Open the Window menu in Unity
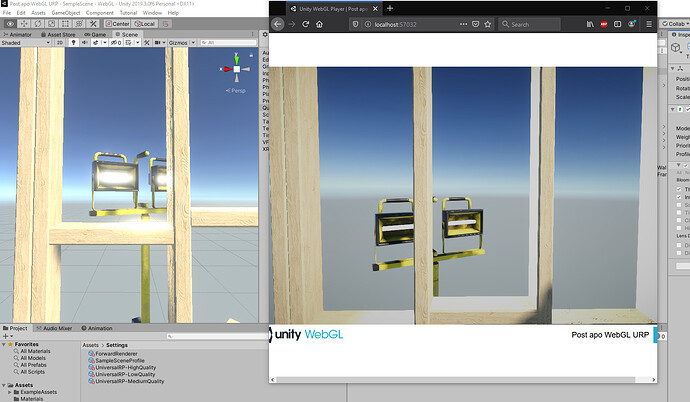Screen dimensions: 690x402 pos(152,13)
